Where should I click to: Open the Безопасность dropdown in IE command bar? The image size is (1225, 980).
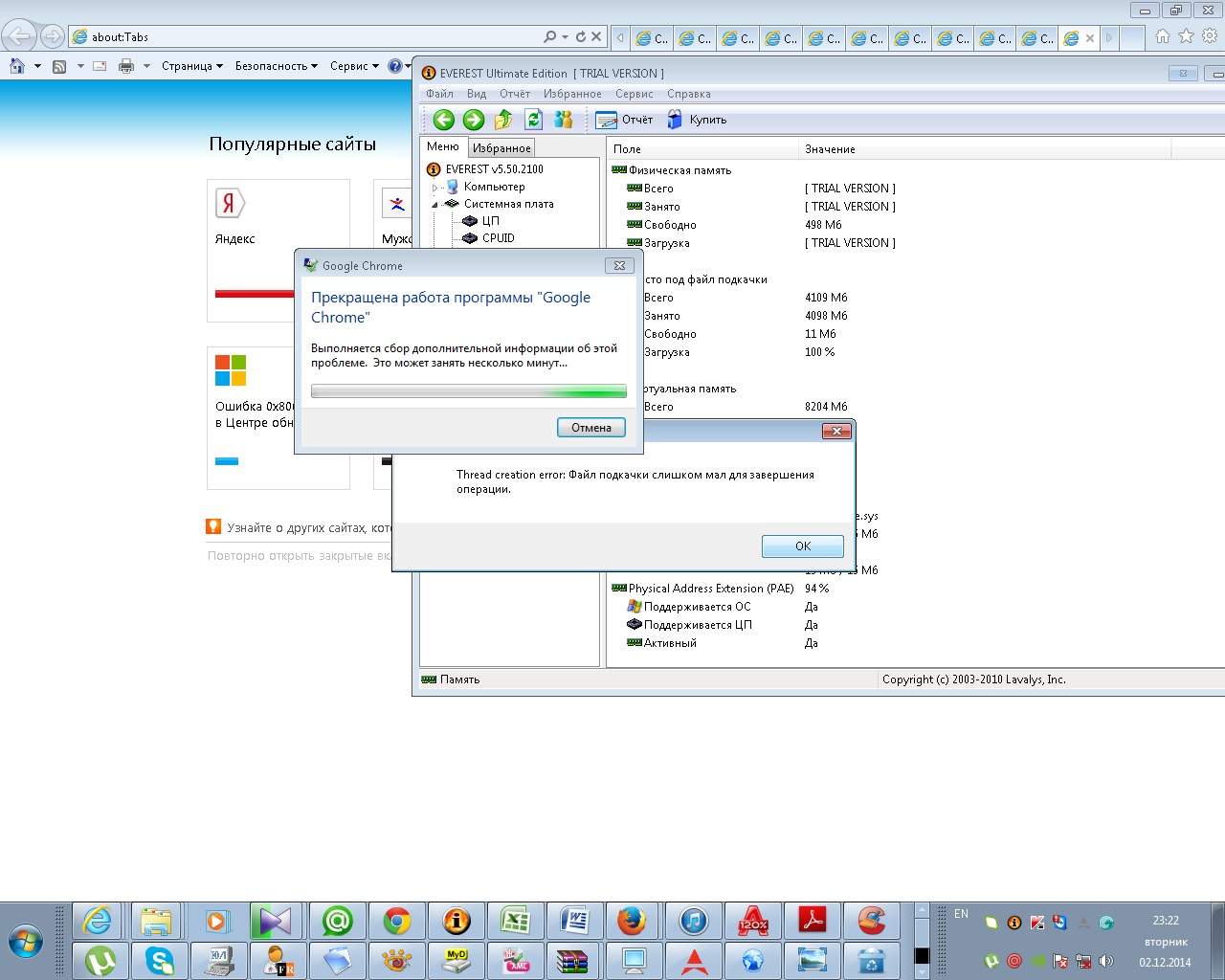click(277, 66)
